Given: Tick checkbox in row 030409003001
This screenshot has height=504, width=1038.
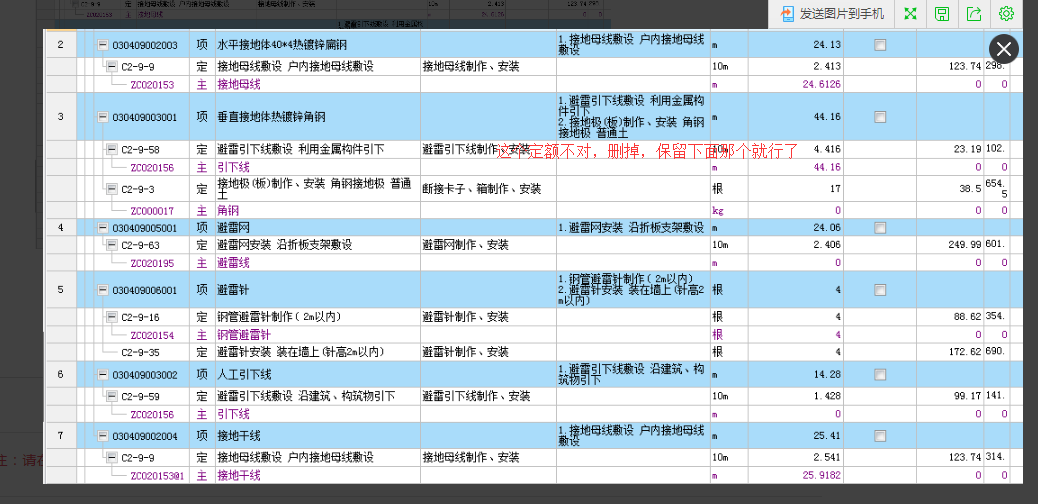Looking at the screenshot, I should [x=880, y=117].
